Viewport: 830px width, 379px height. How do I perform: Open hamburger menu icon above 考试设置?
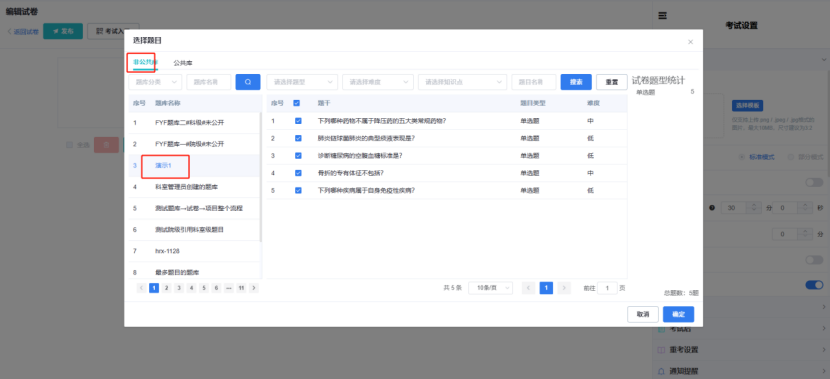(x=662, y=16)
